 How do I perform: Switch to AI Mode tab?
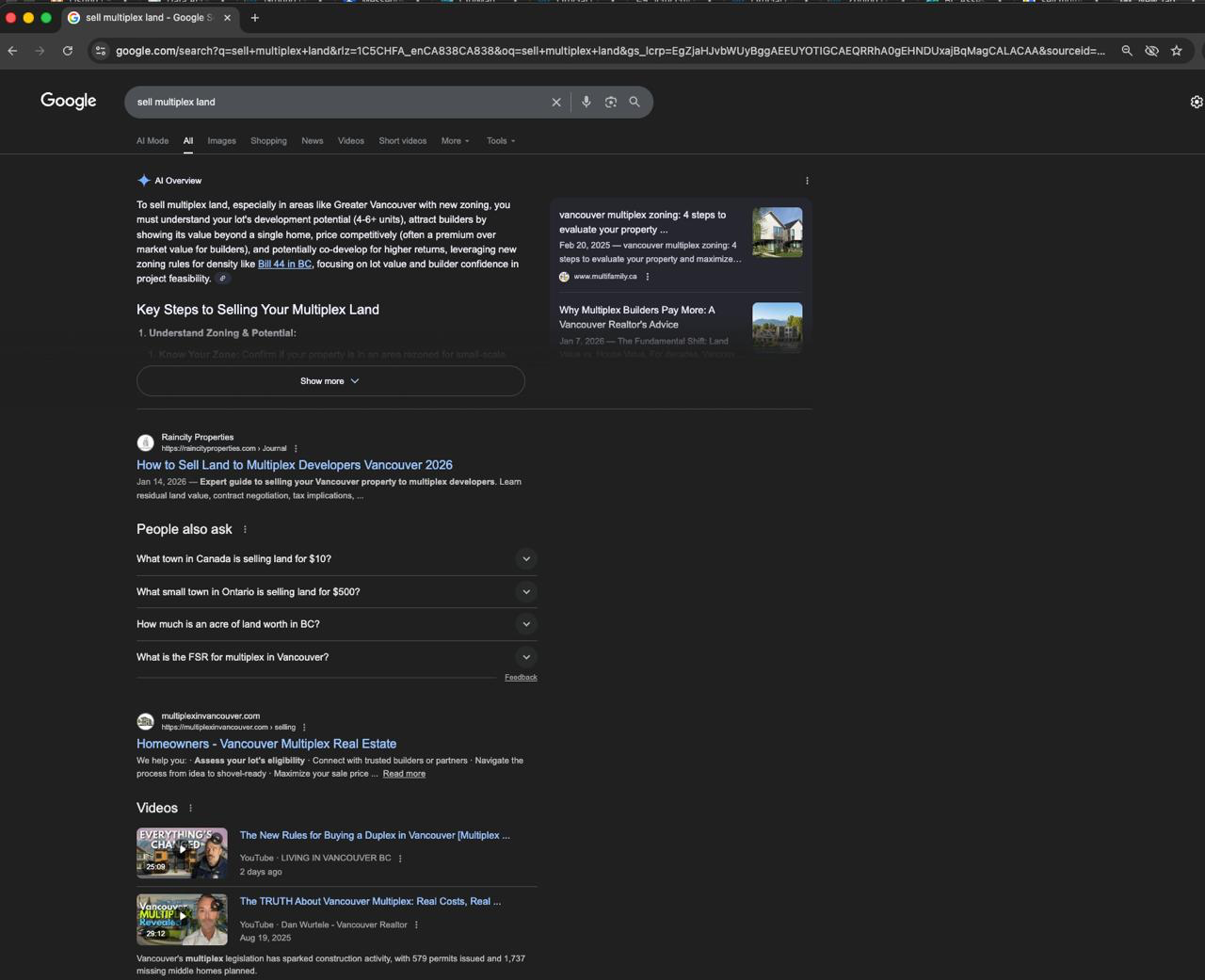(153, 141)
